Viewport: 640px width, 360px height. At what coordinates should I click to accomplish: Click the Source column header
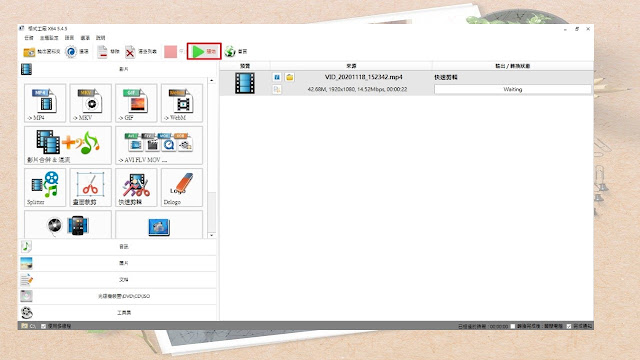point(351,66)
